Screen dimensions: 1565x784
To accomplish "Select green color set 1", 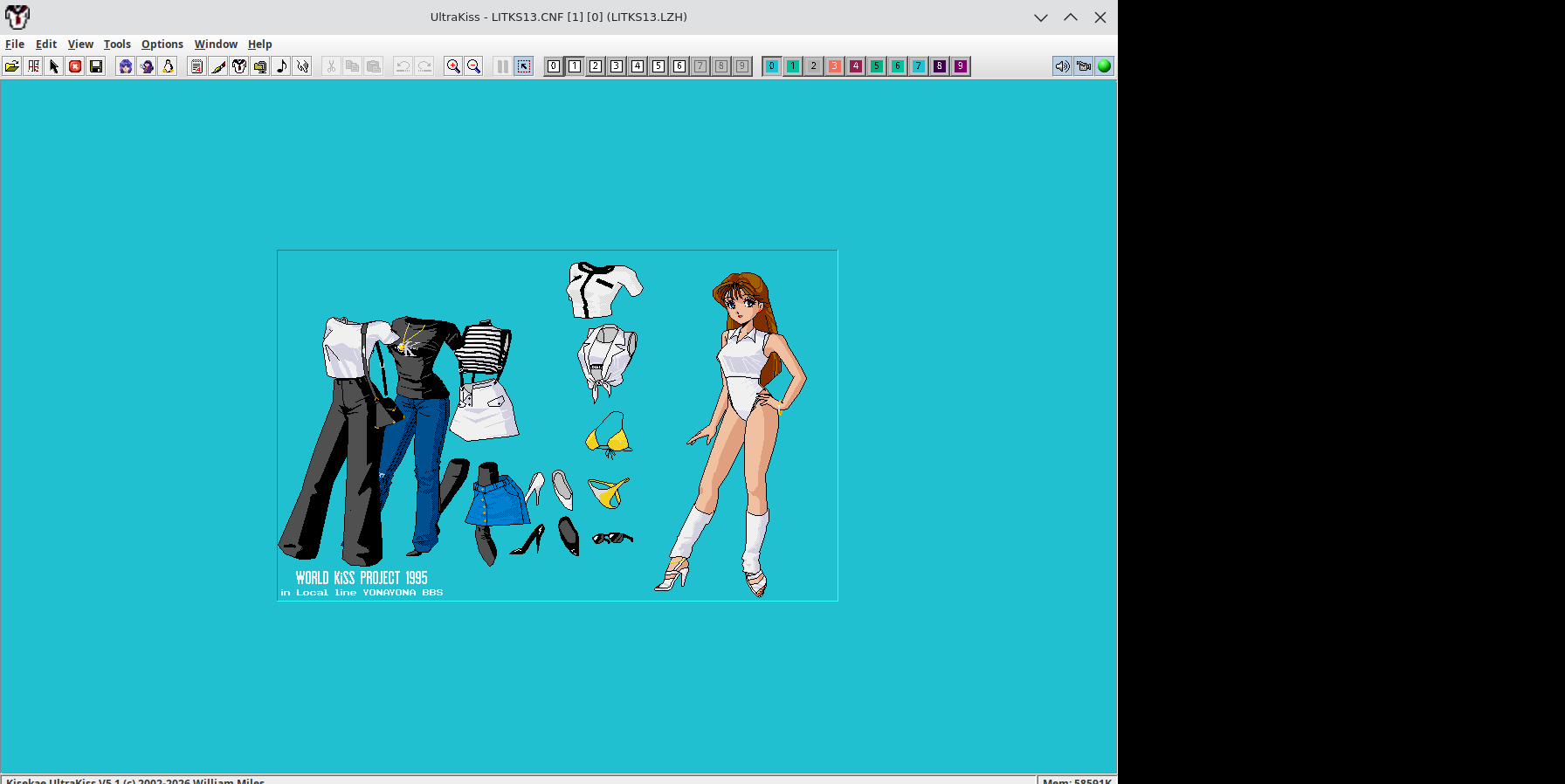I will point(793,66).
